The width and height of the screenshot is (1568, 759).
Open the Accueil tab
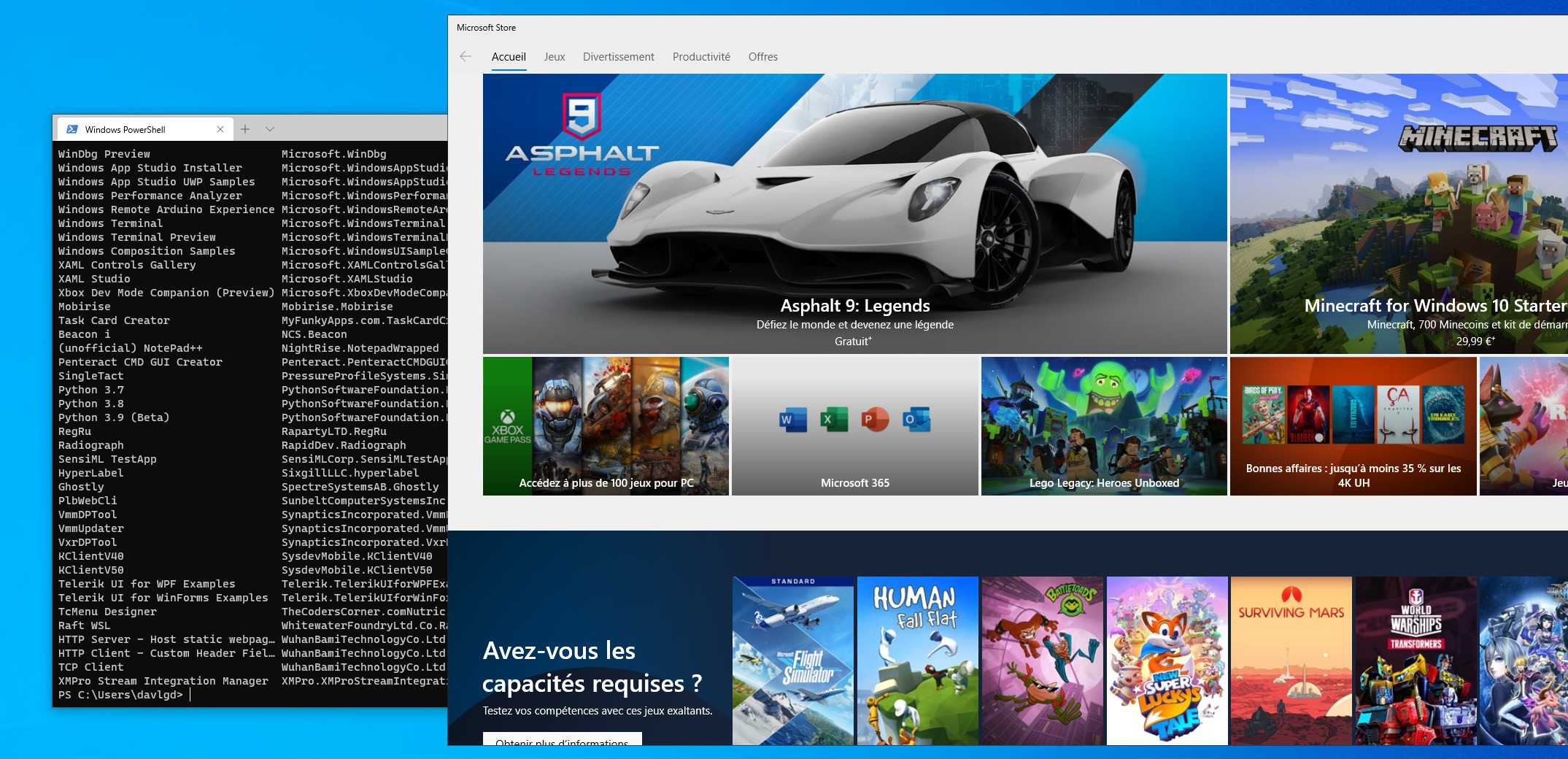(x=509, y=56)
